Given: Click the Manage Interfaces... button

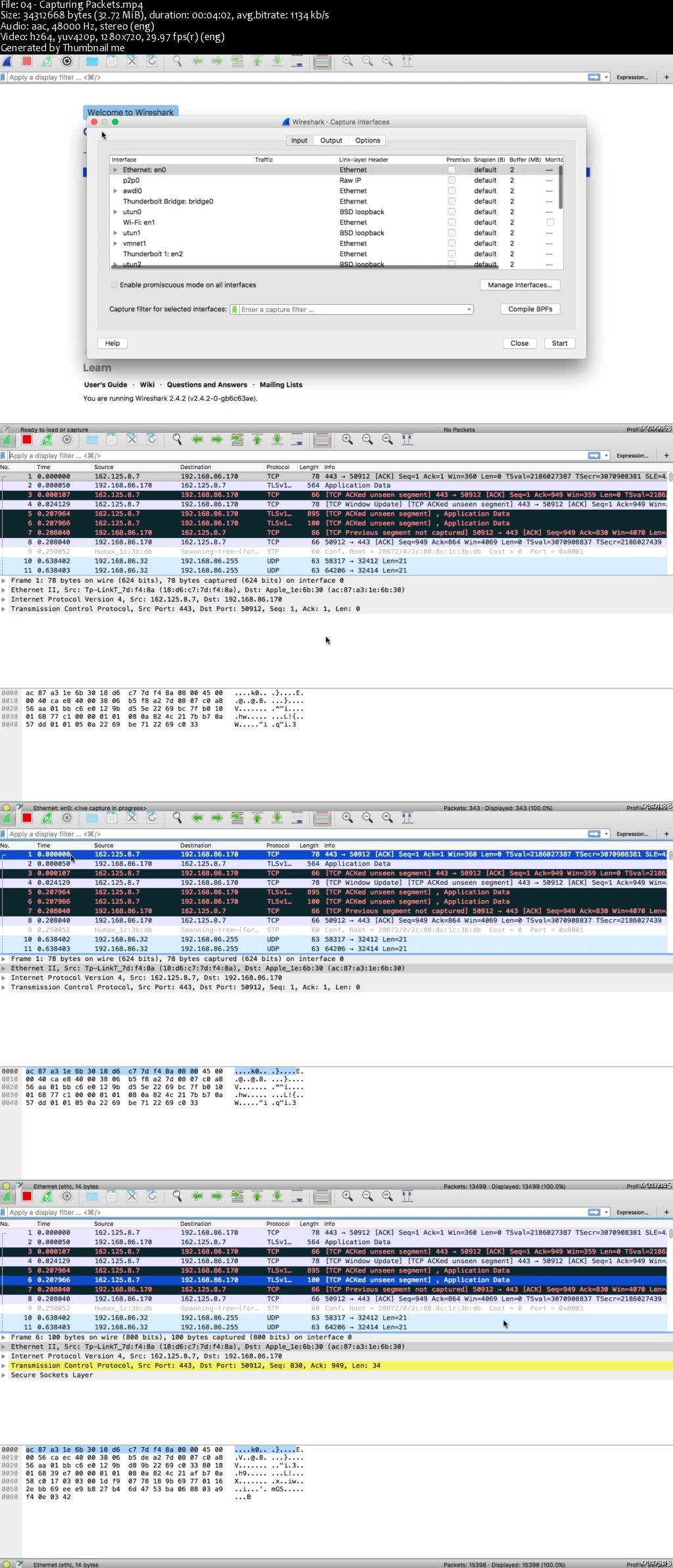Looking at the screenshot, I should 520,285.
